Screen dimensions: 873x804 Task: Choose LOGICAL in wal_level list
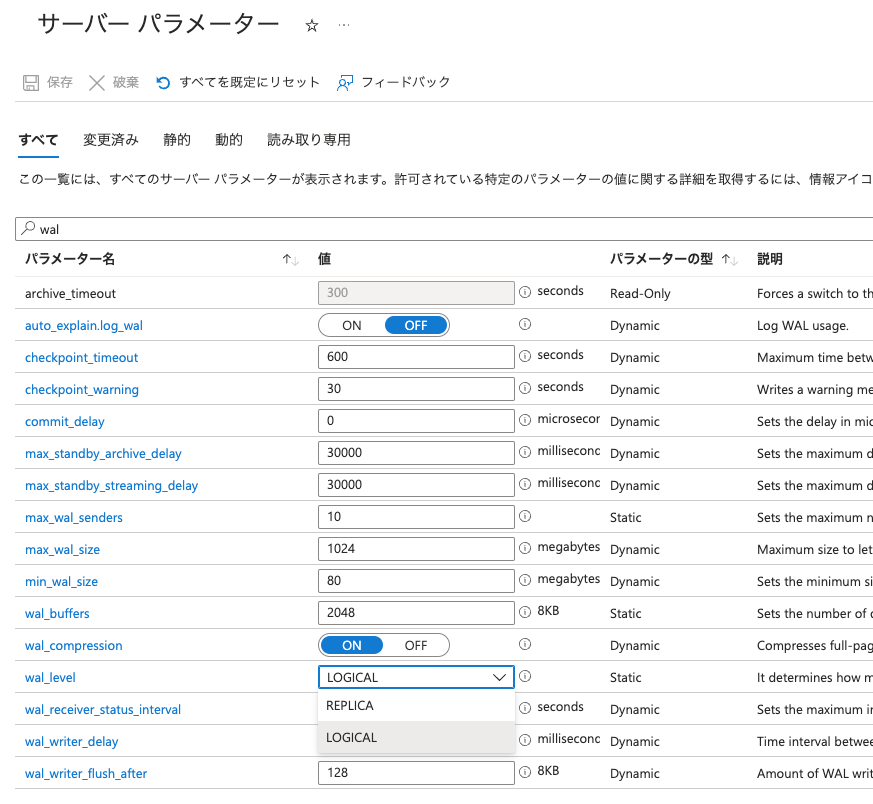416,737
